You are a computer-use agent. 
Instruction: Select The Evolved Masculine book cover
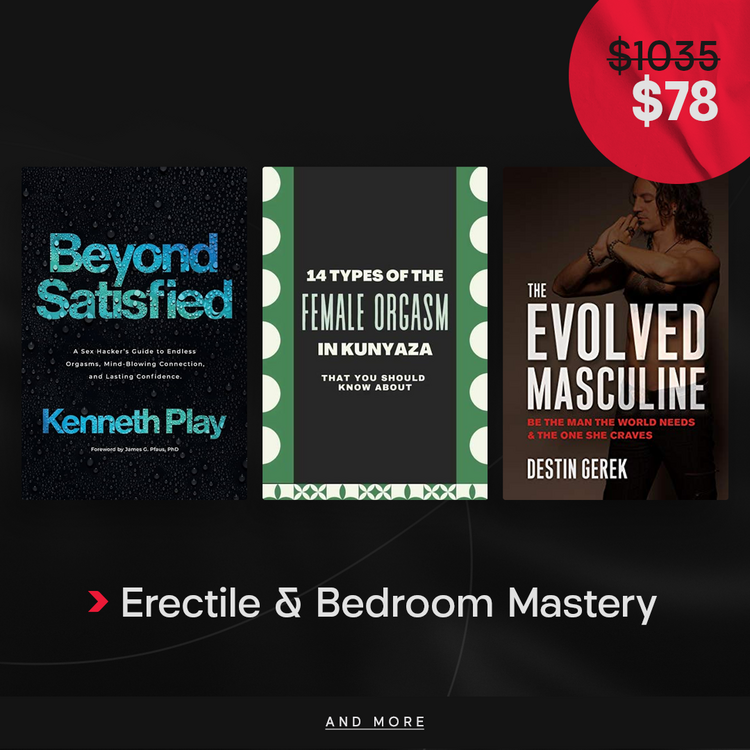tap(616, 333)
